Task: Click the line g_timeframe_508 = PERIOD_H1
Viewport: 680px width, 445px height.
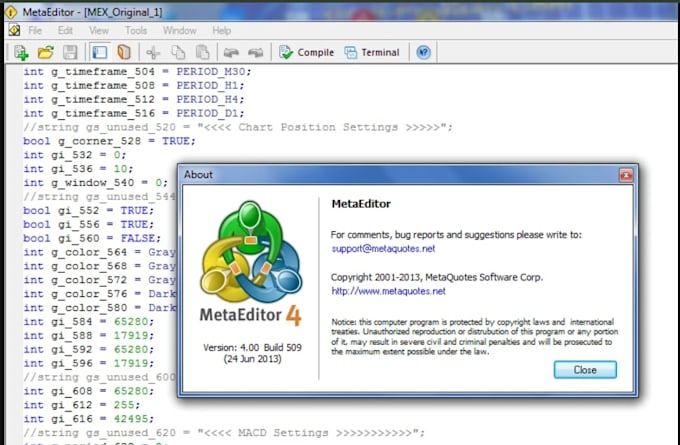Action: [134, 85]
